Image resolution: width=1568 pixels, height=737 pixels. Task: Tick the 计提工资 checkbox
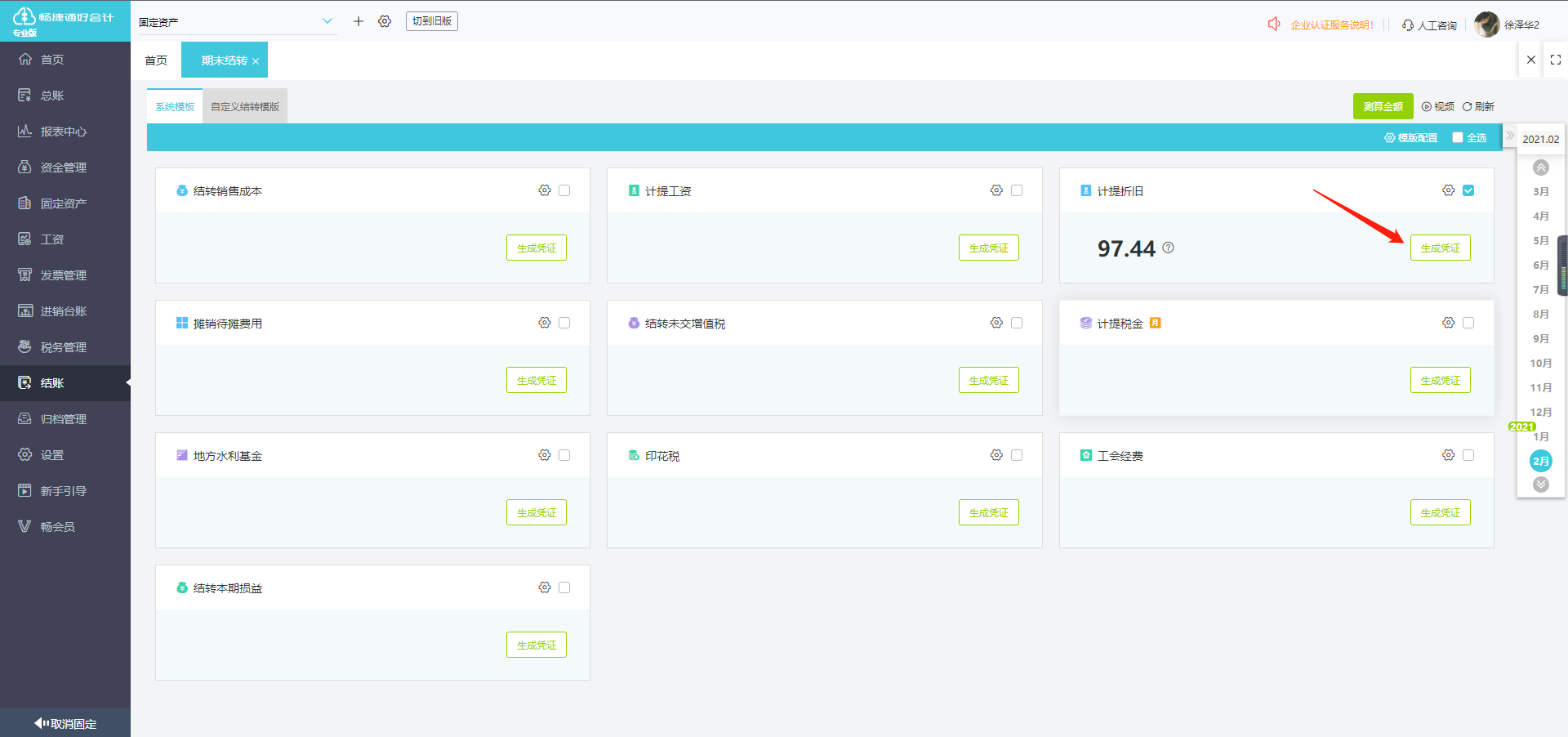[x=1017, y=190]
